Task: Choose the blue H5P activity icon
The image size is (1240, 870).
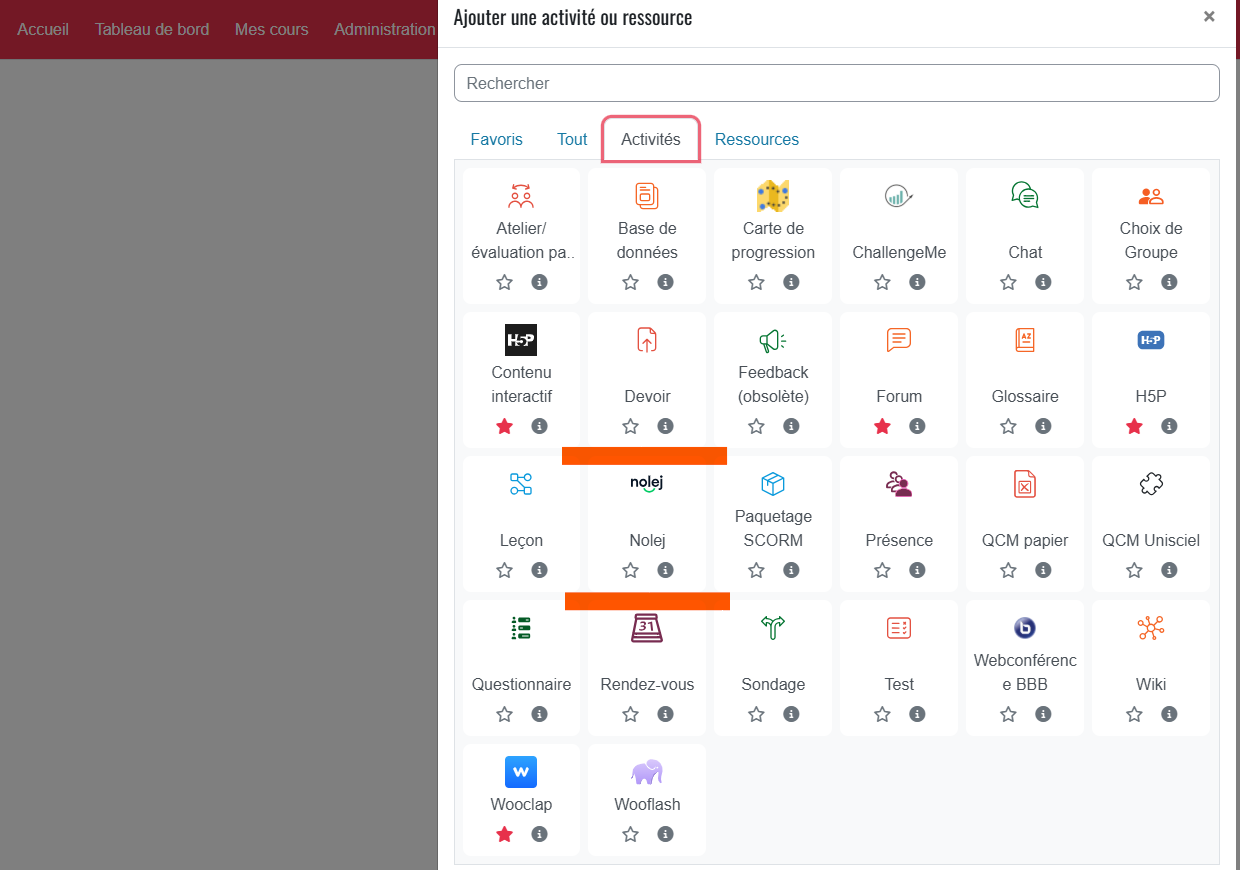Action: point(1151,340)
